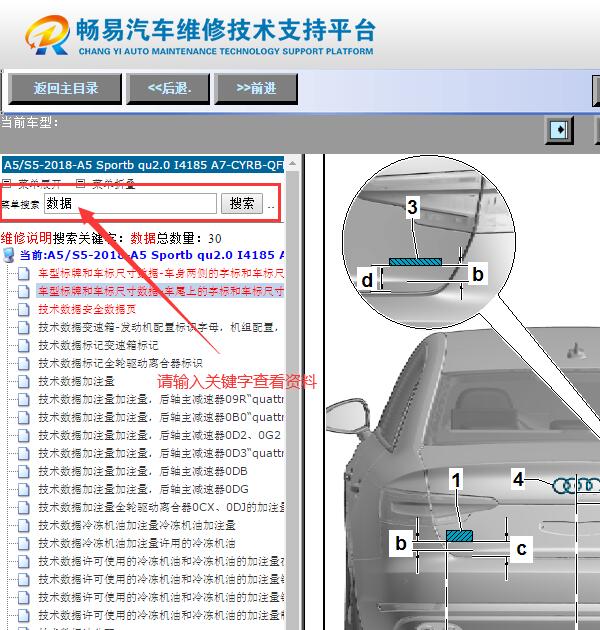600x630 pixels.
Task: Click the two-dot link after 搜索 button
Action: [271, 207]
